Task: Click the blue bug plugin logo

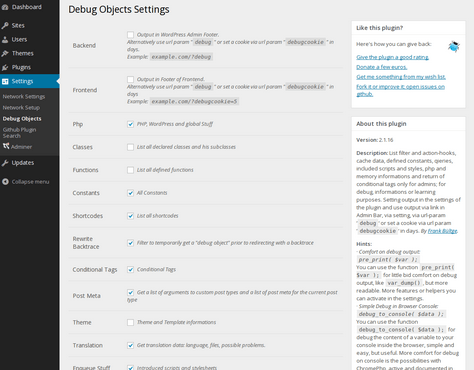Action: point(454,46)
